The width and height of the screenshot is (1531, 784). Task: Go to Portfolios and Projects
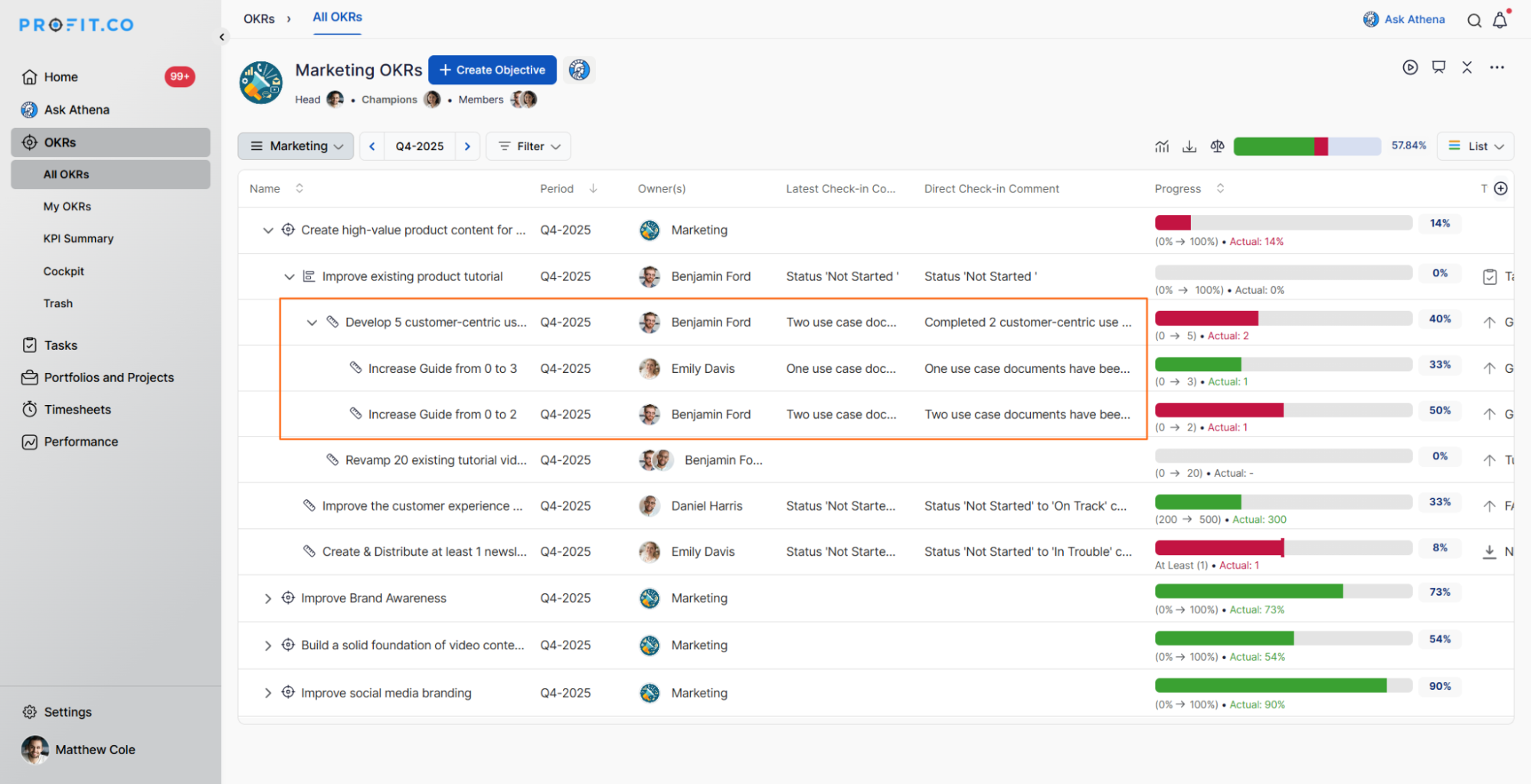[109, 377]
